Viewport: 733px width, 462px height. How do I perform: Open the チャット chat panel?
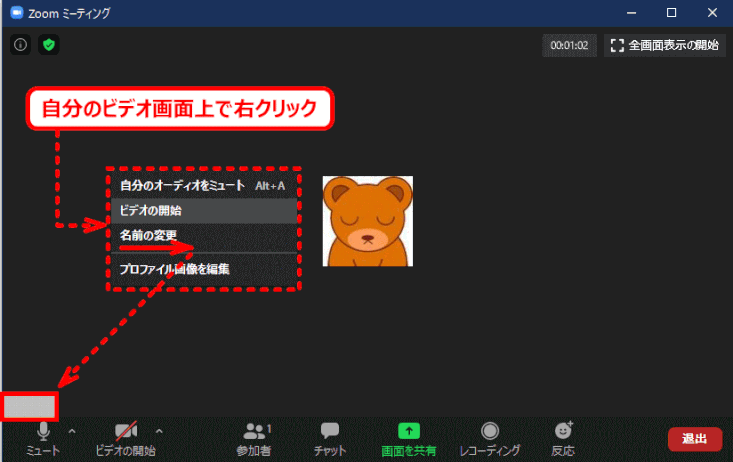[x=330, y=439]
